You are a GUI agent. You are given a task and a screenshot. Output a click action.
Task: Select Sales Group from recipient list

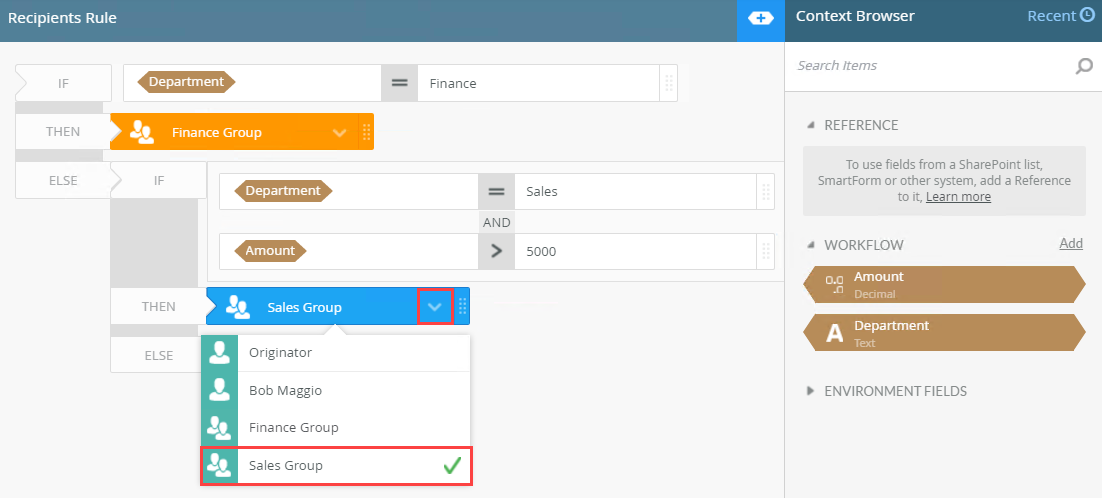pos(336,465)
